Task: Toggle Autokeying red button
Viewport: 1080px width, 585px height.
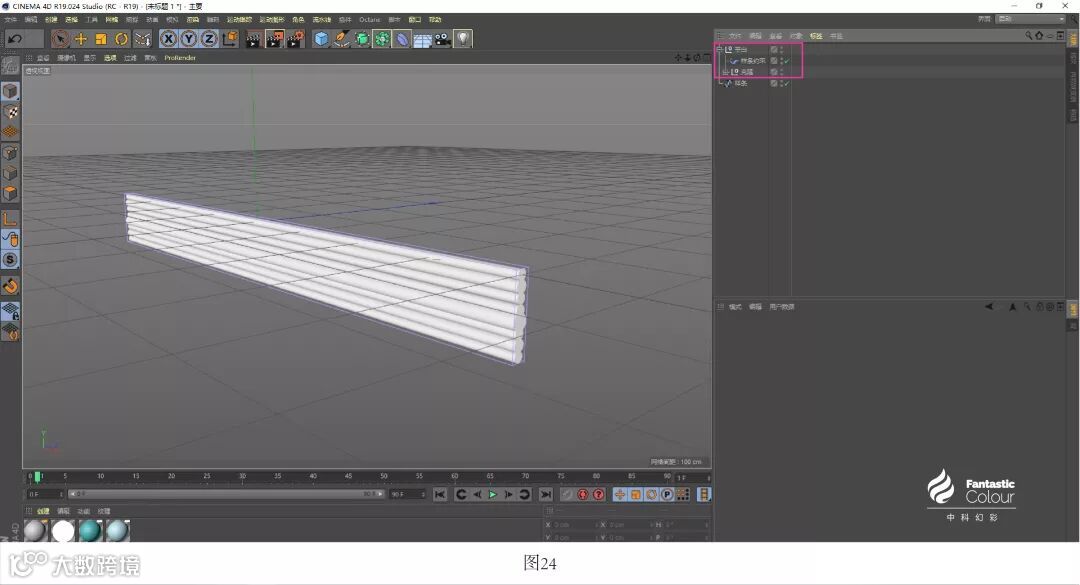Action: [599, 495]
